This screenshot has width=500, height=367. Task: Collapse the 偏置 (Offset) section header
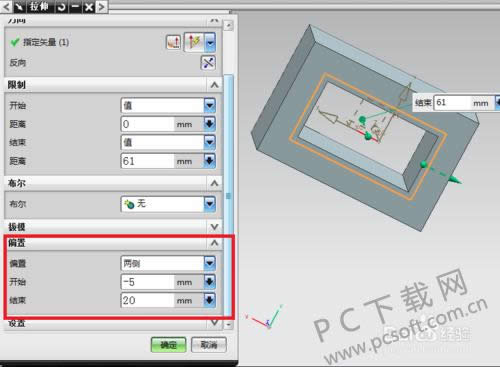pyautogui.click(x=214, y=243)
